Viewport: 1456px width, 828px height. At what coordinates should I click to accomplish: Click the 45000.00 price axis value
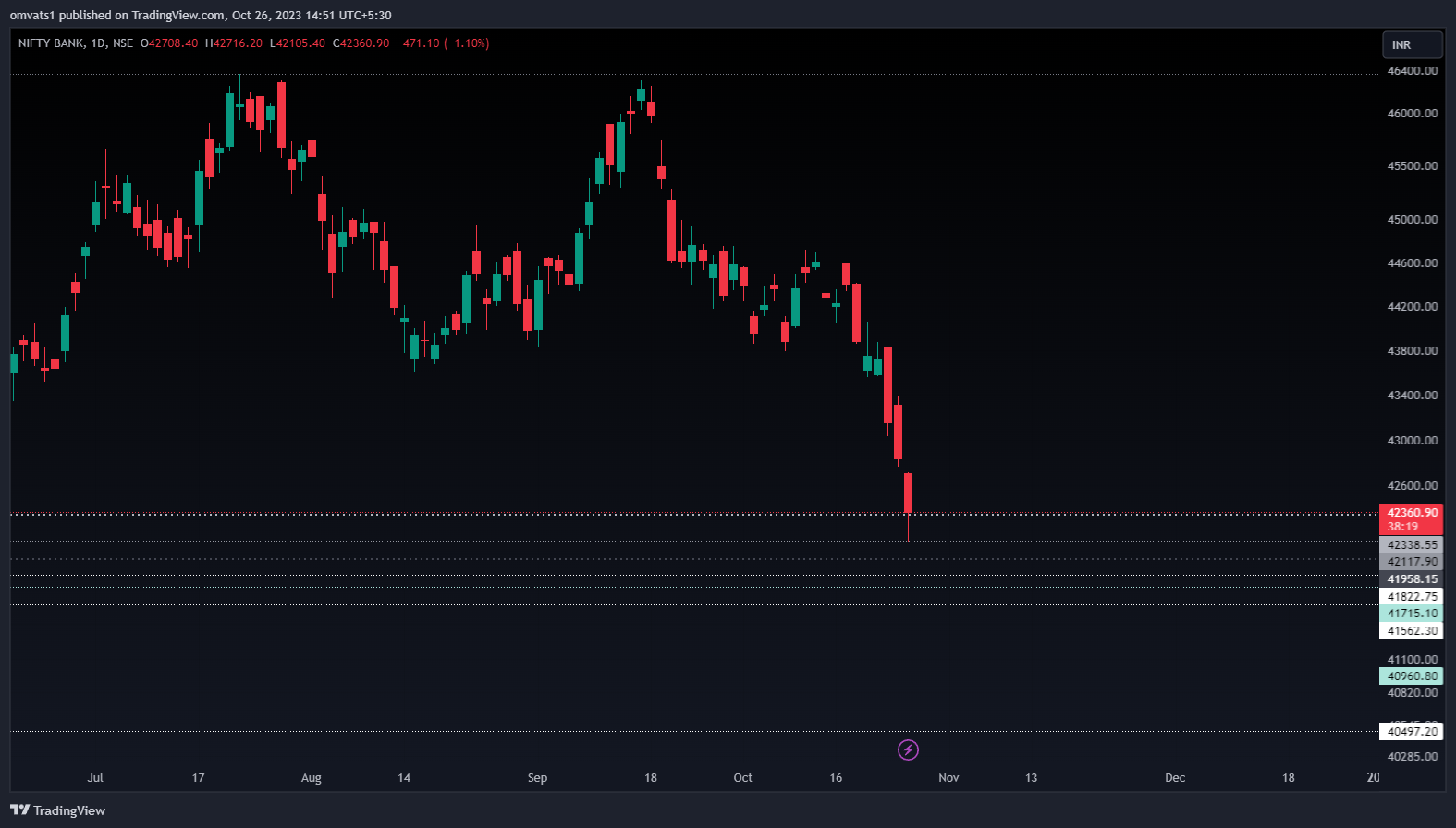(x=1412, y=219)
